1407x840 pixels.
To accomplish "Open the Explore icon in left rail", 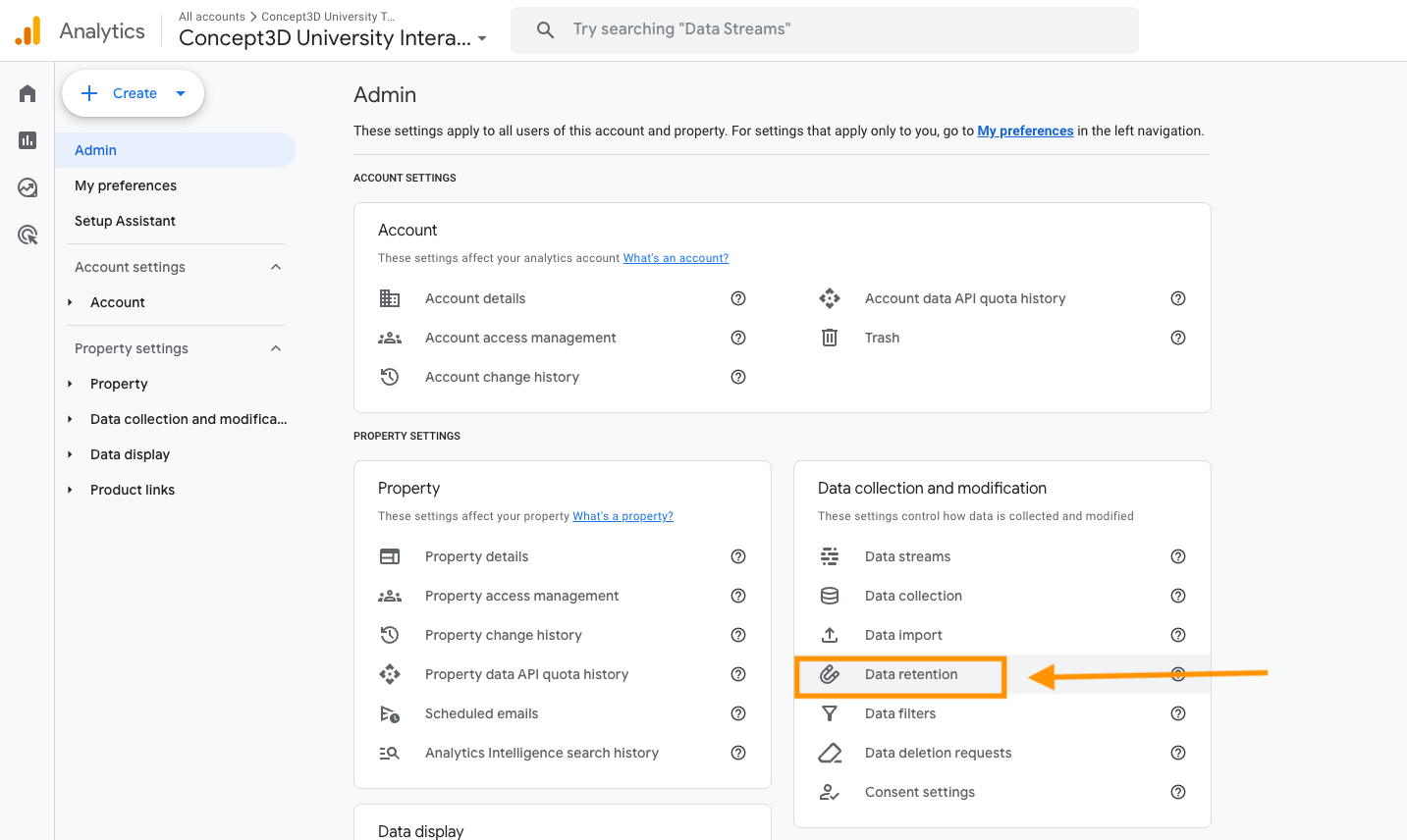I will coord(27,187).
